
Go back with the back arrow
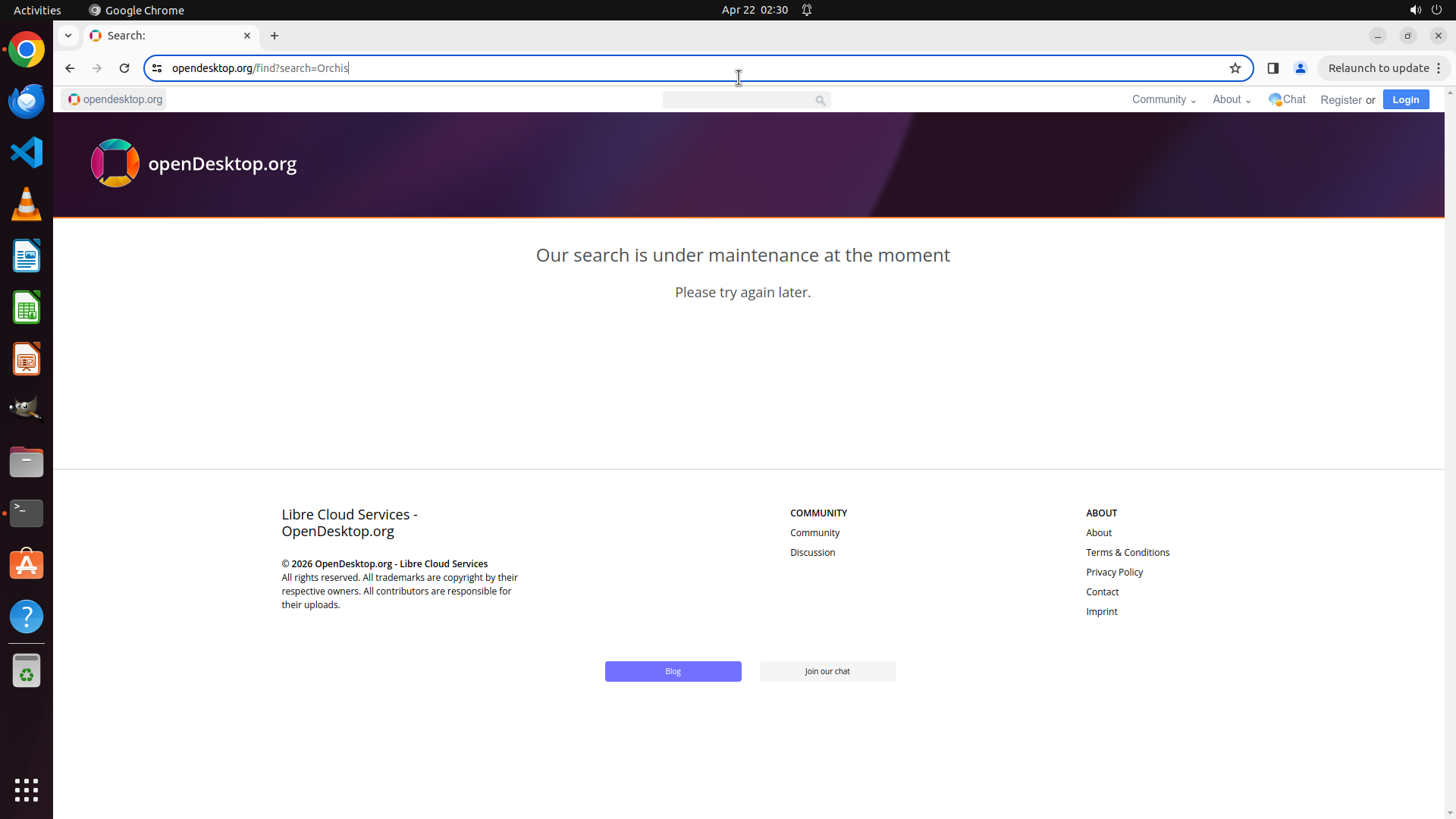[70, 68]
